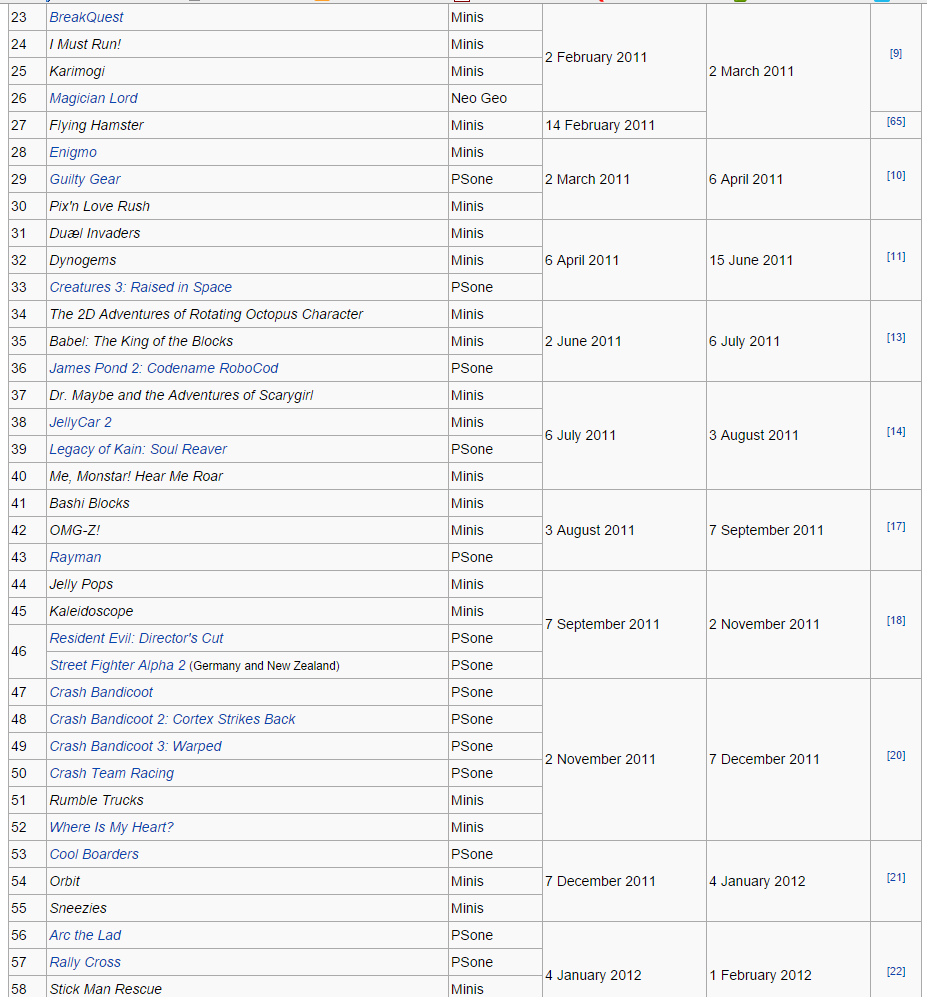Select the 14 February 2011 date cell
Screen dimensions: 927x999
coord(624,126)
